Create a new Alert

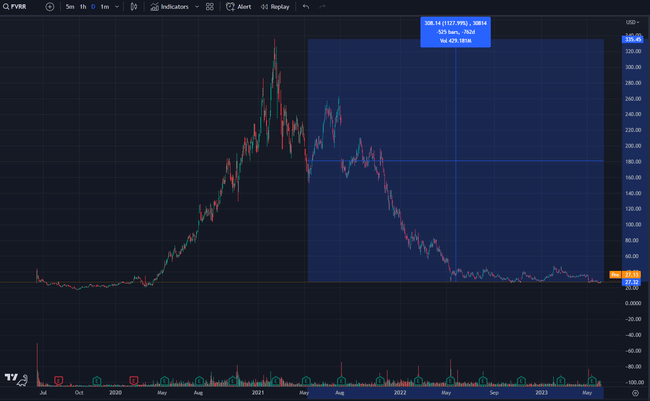pos(238,6)
